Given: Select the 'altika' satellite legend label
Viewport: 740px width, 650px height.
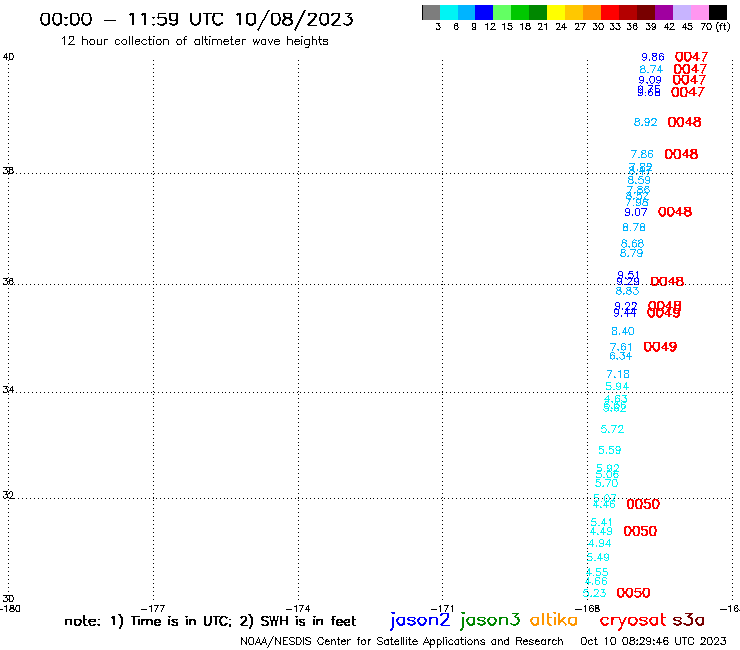Looking at the screenshot, I should coord(554,620).
